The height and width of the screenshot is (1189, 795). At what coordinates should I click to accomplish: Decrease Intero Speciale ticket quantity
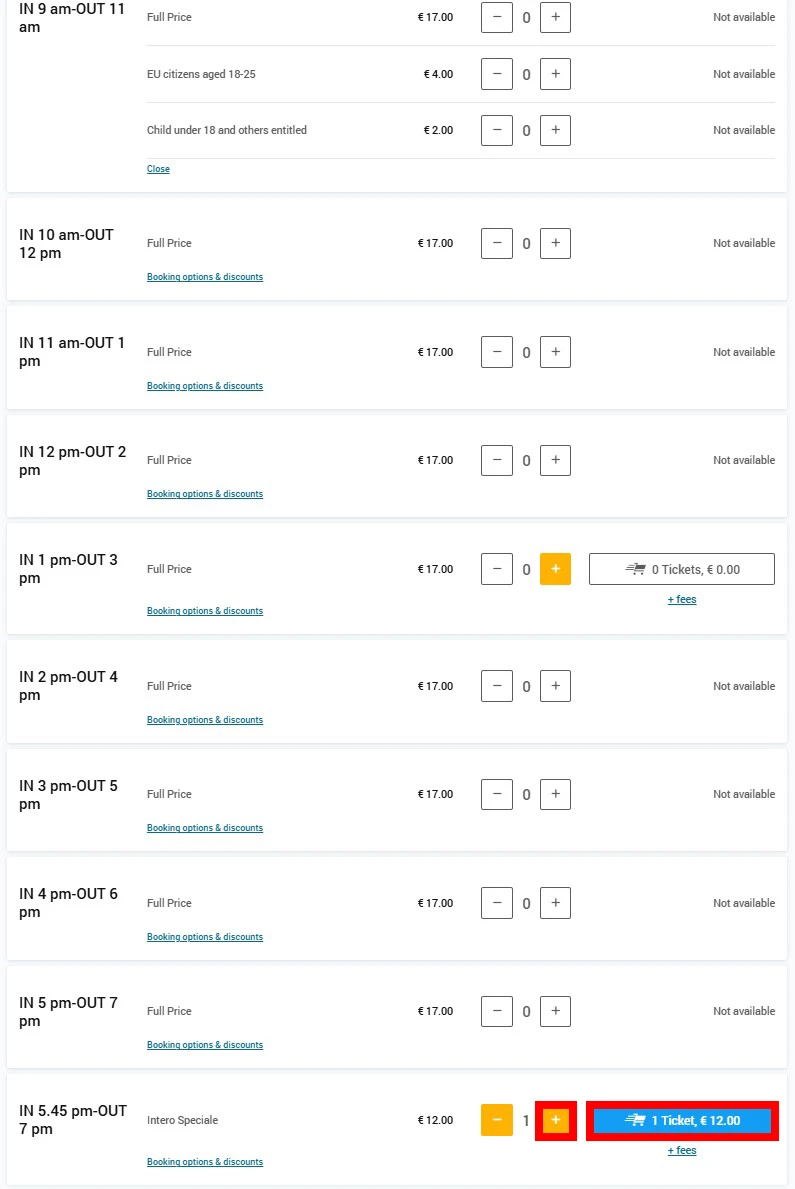(x=497, y=1120)
